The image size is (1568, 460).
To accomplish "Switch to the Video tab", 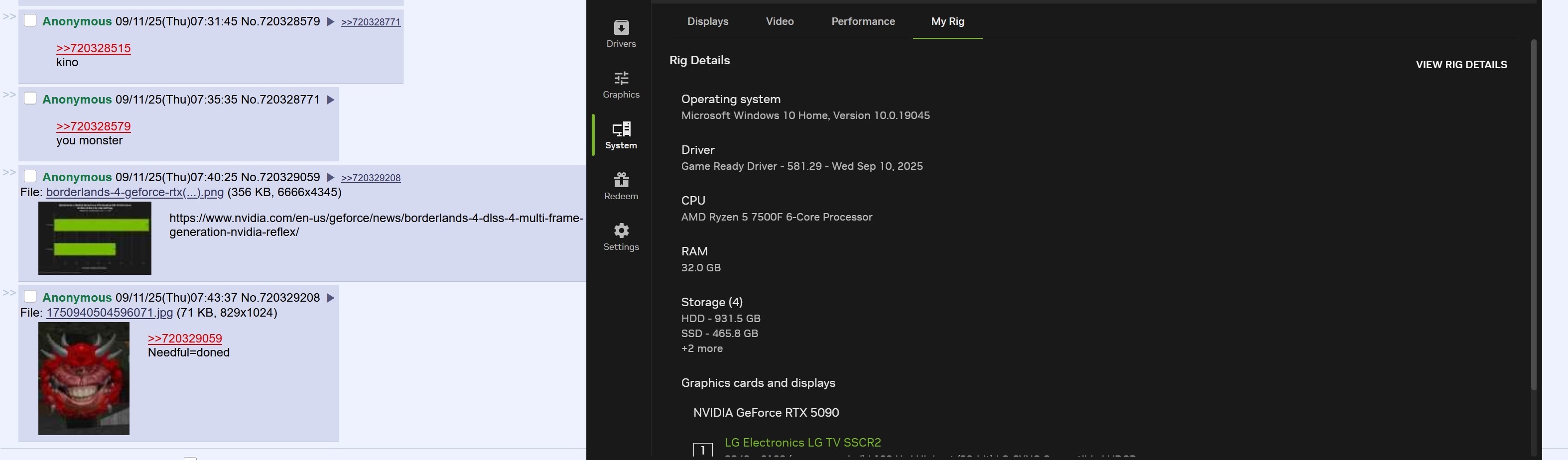I will (780, 21).
